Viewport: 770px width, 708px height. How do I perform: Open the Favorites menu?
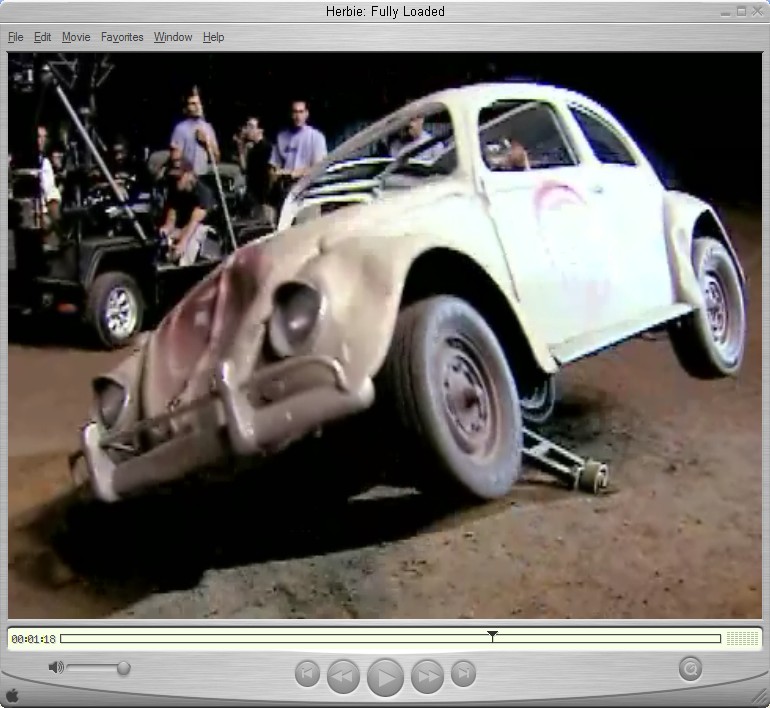(x=122, y=37)
